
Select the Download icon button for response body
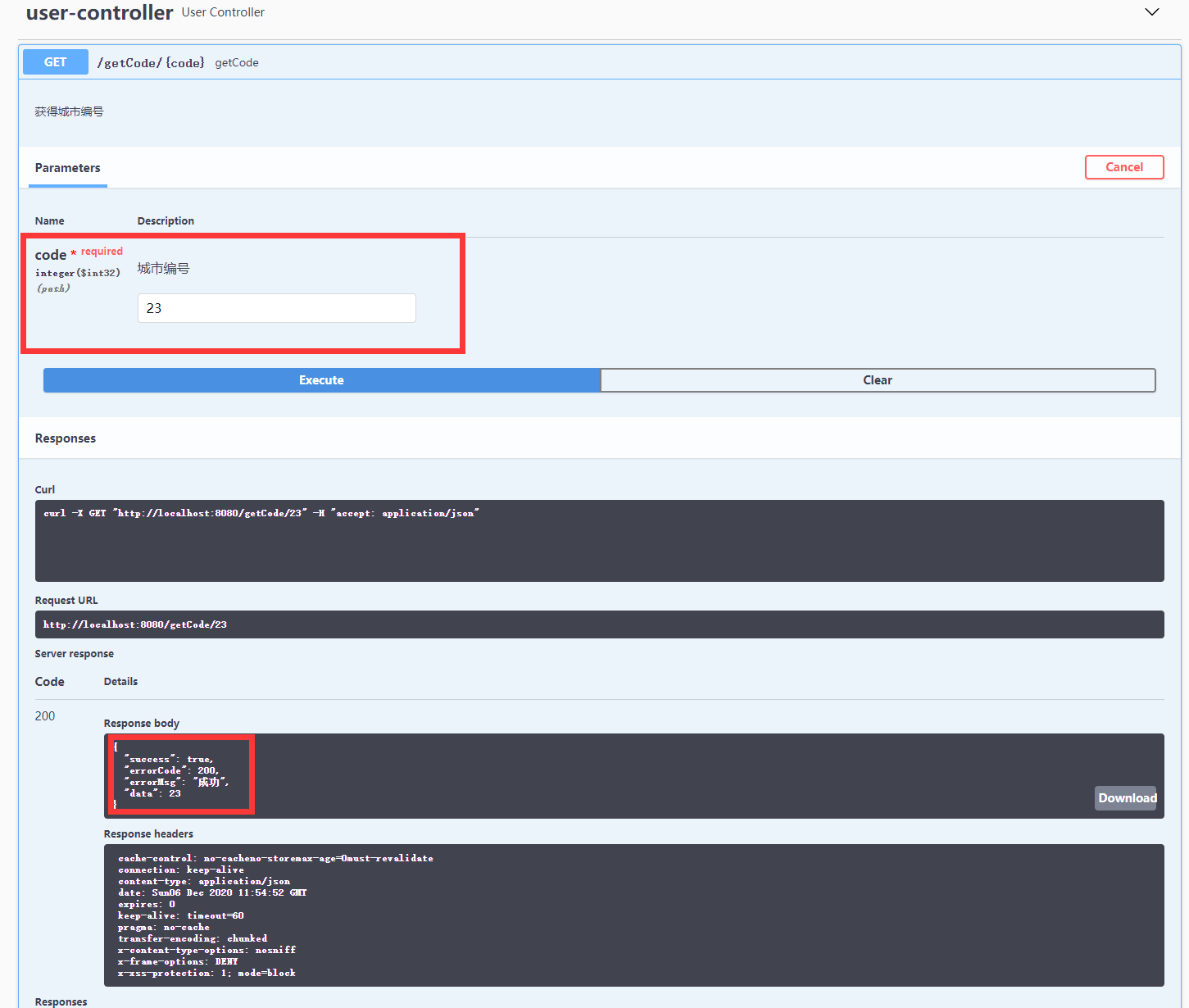[1125, 797]
